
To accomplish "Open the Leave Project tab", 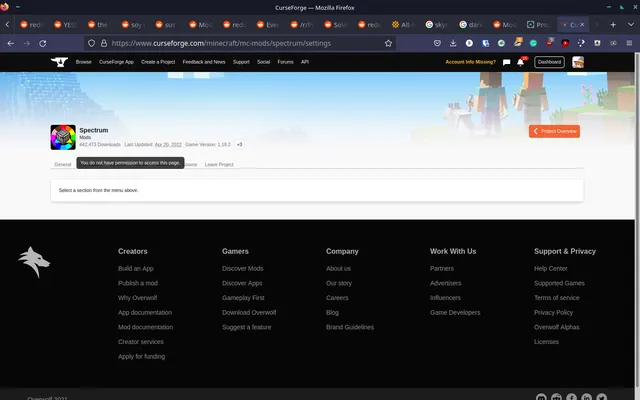I will pos(219,164).
